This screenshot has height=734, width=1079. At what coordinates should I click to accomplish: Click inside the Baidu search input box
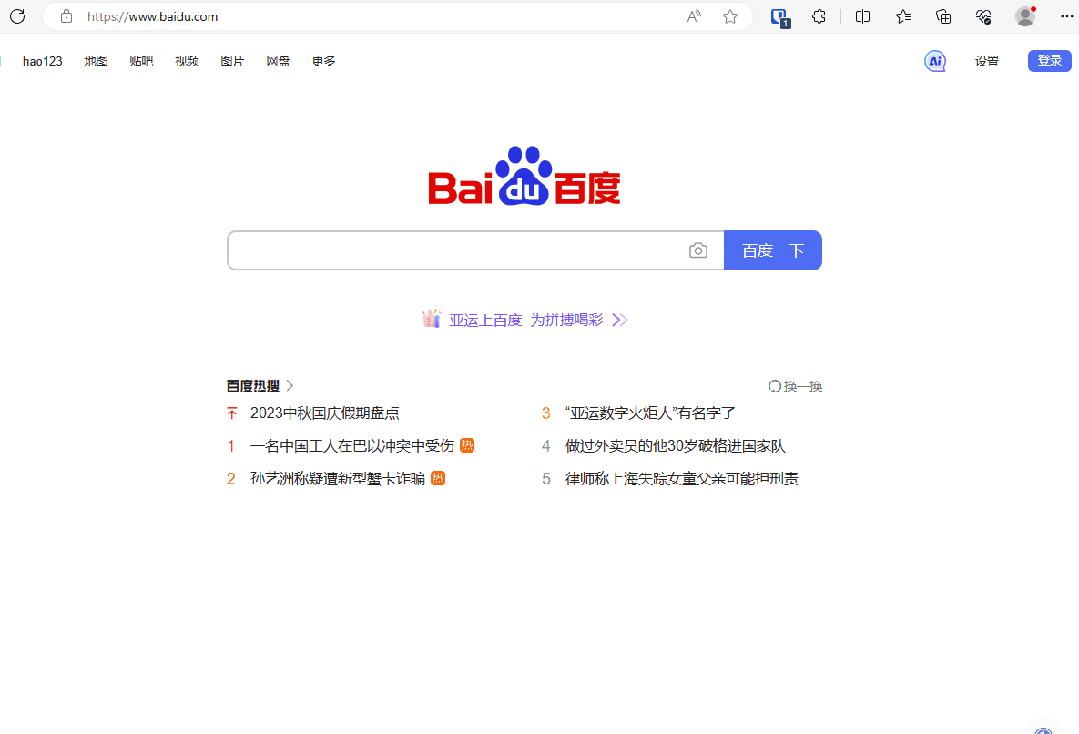(460, 250)
